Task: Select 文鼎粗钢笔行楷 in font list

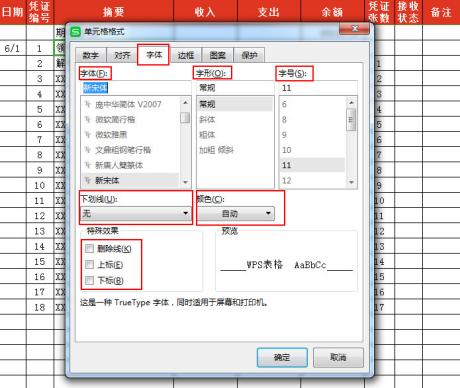Action: pyautogui.click(x=130, y=150)
